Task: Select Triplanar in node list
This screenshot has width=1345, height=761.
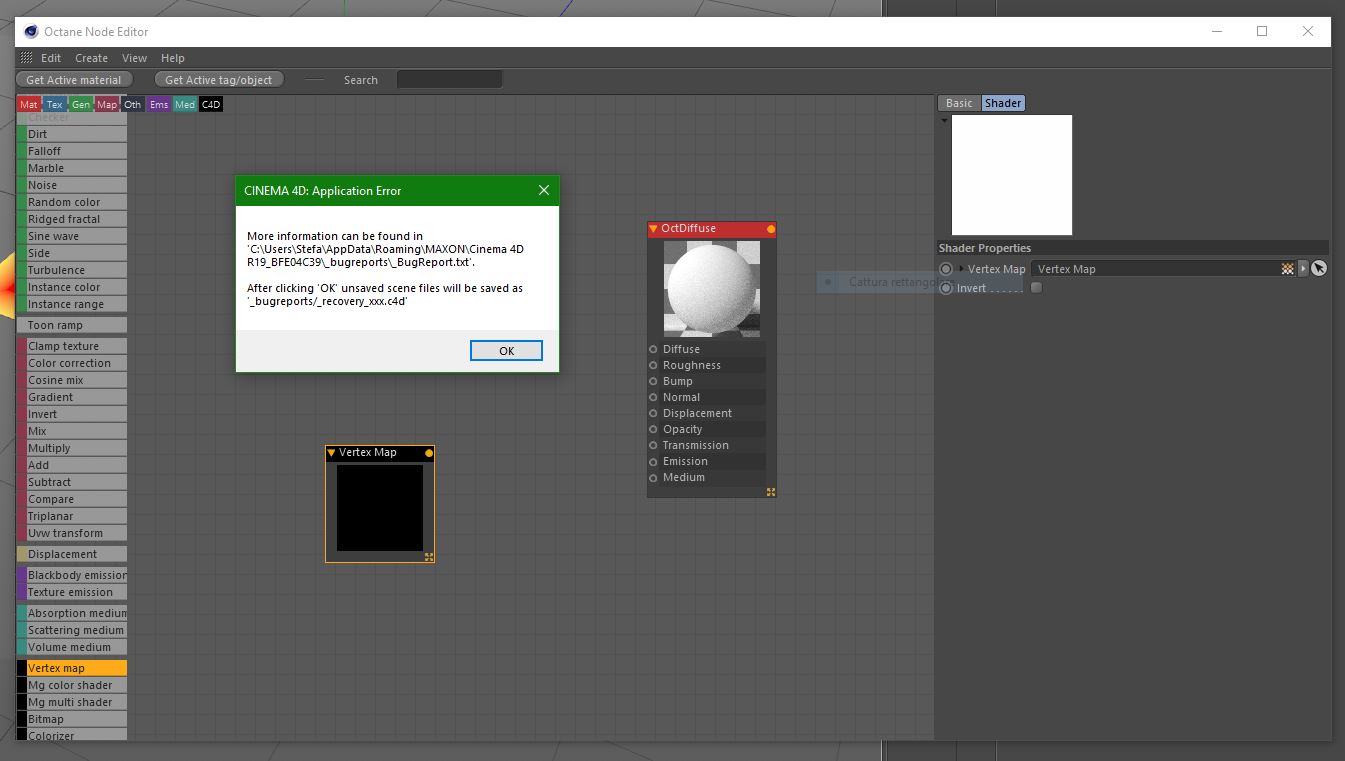Action: pos(72,516)
